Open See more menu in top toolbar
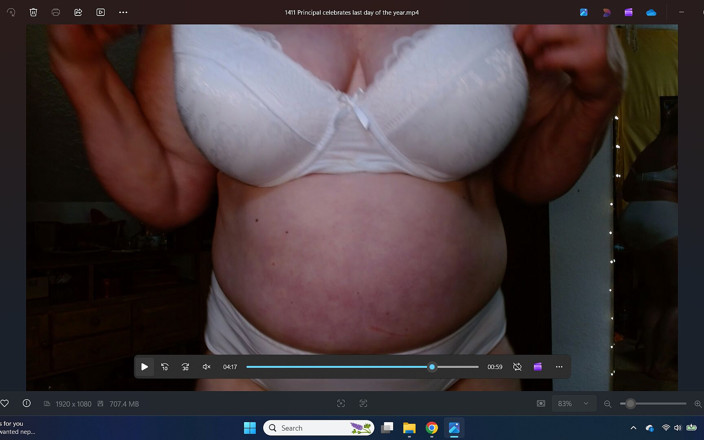The height and width of the screenshot is (440, 704). [123, 13]
